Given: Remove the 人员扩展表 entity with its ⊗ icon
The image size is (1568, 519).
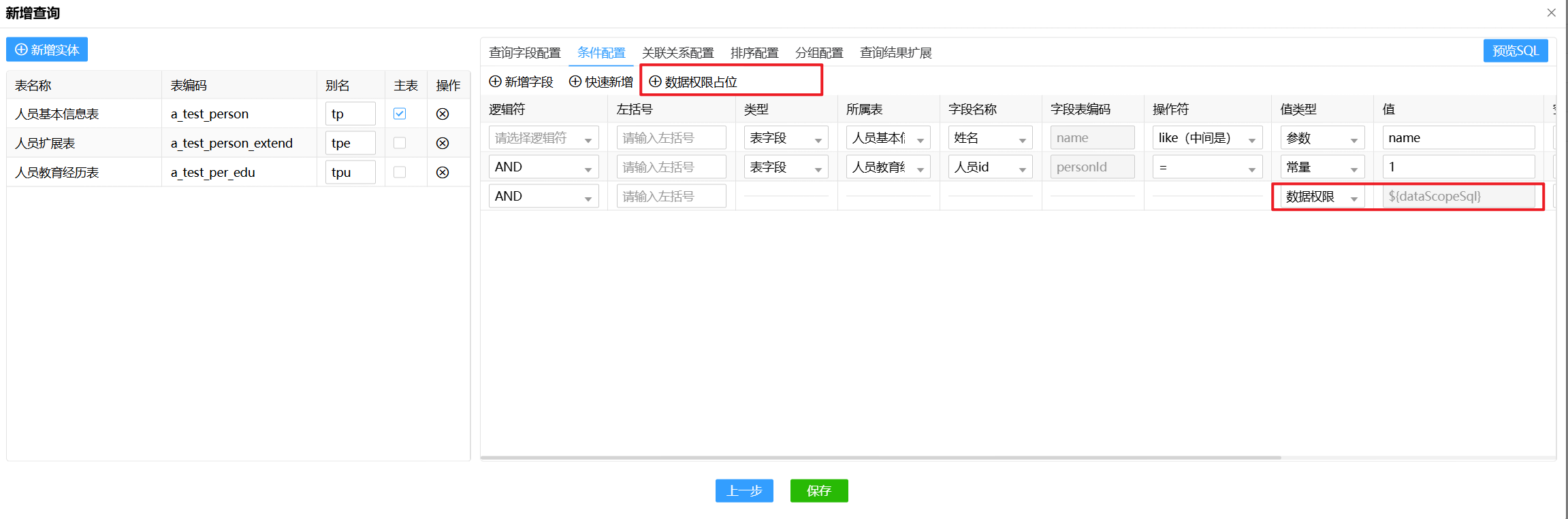Looking at the screenshot, I should [x=443, y=143].
